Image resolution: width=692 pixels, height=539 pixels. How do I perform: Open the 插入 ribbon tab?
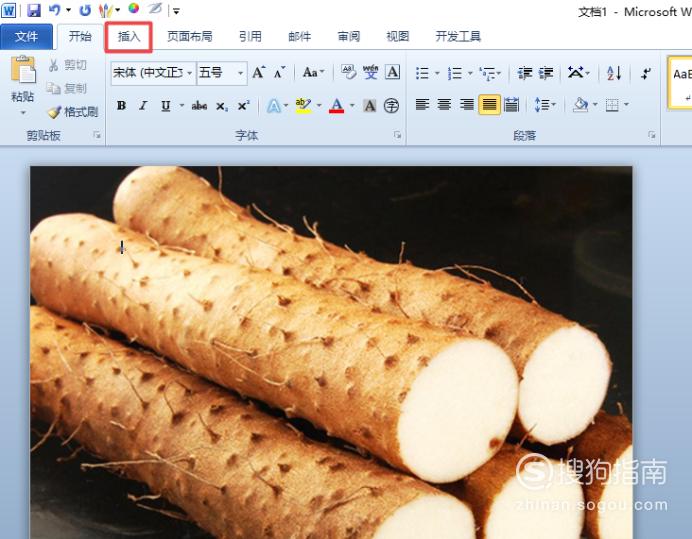click(x=128, y=37)
